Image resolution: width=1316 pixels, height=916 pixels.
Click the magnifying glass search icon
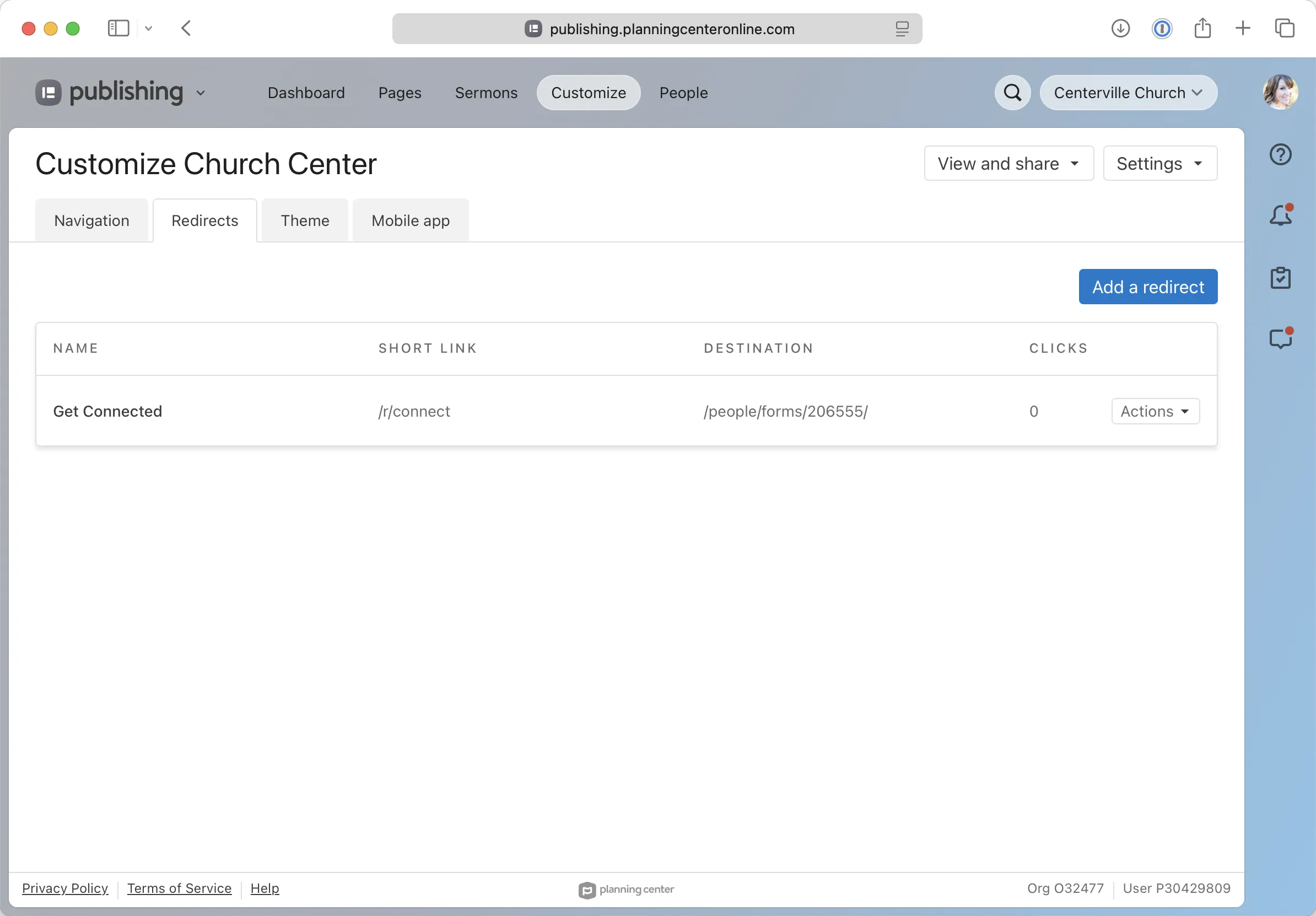1012,92
